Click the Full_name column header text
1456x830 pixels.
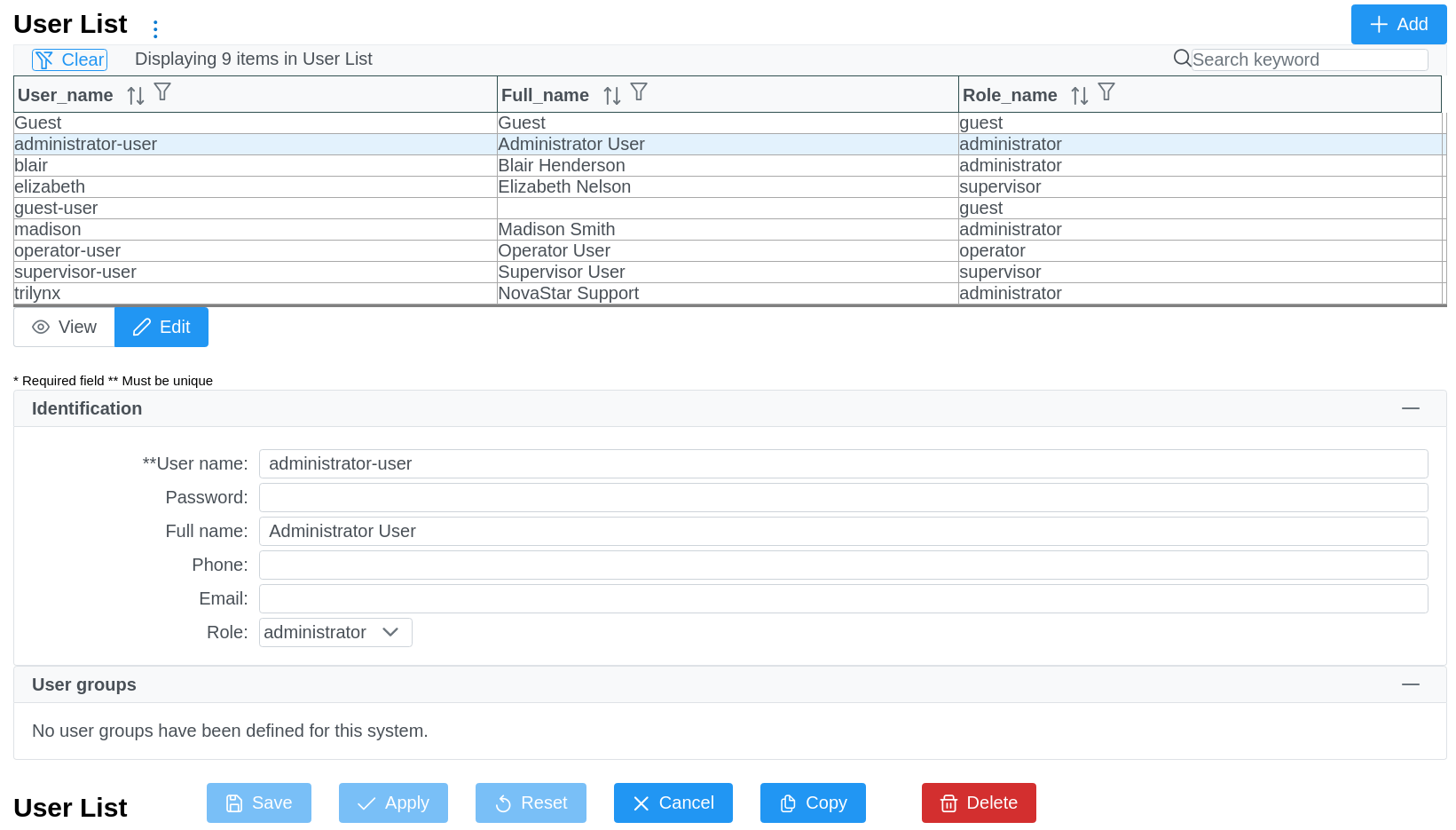[545, 95]
